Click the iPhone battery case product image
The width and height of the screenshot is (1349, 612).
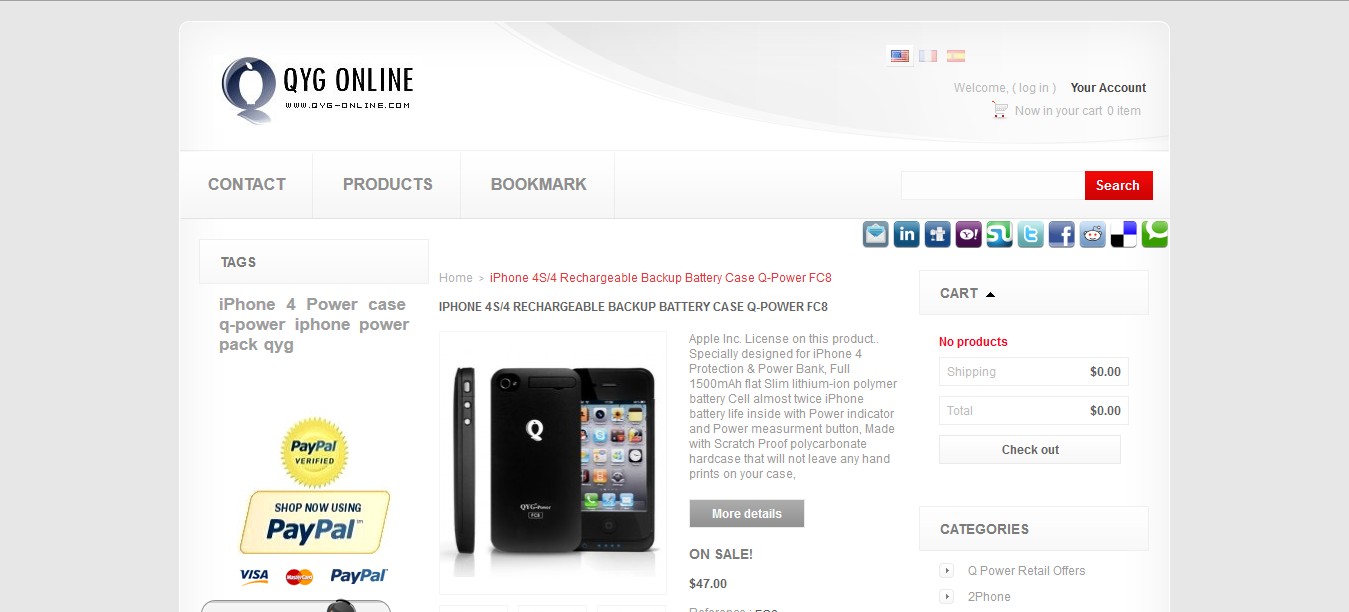[x=553, y=463]
